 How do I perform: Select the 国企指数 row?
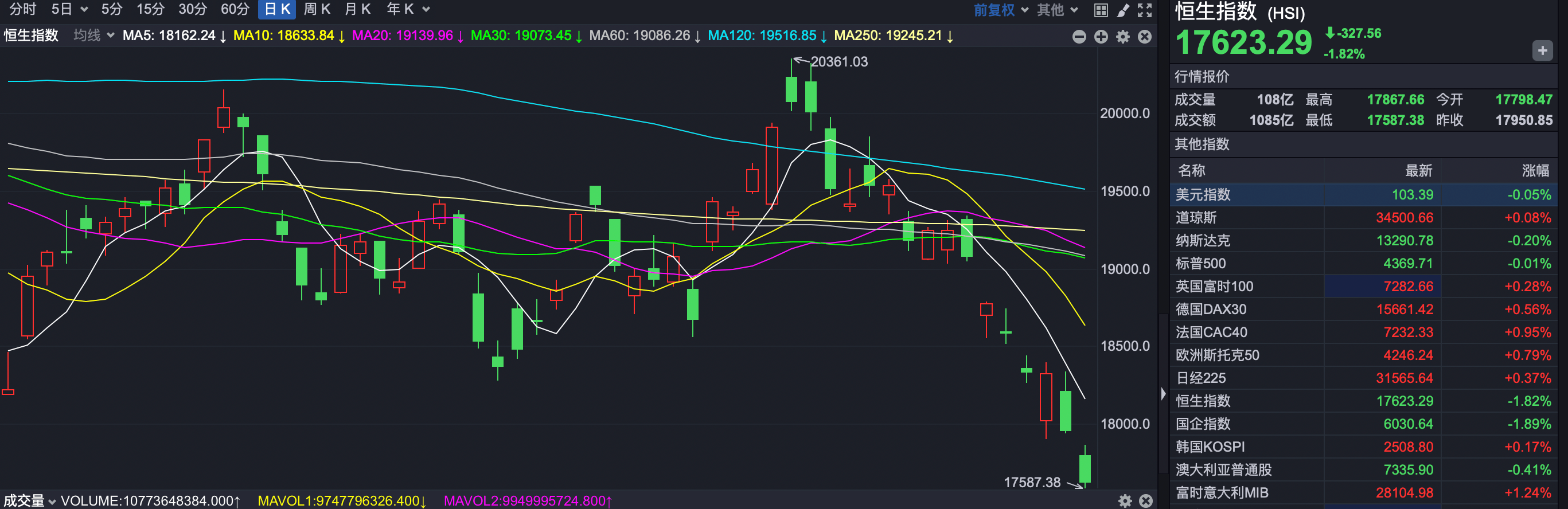pos(1363,424)
